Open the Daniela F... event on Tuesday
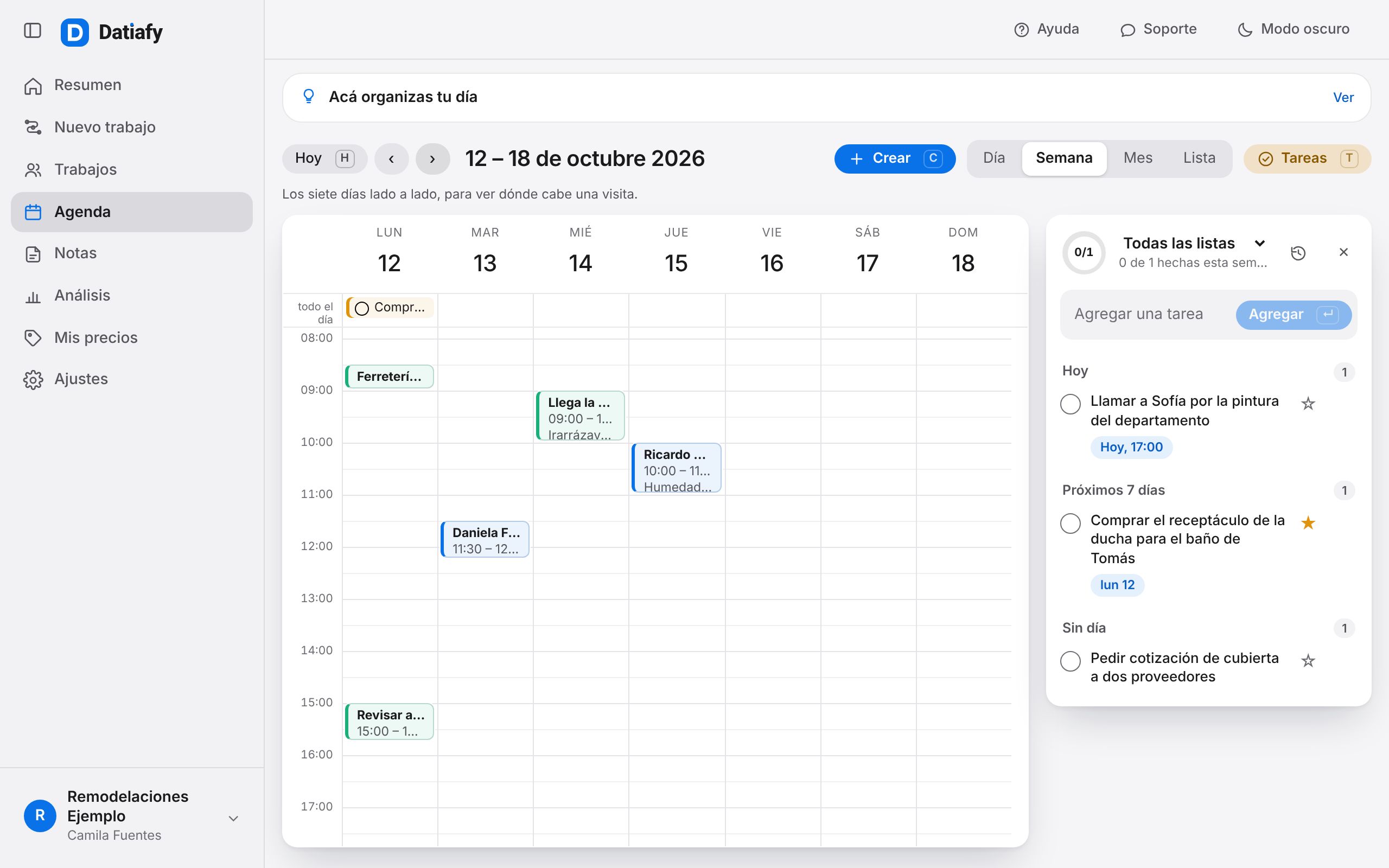 pyautogui.click(x=485, y=540)
